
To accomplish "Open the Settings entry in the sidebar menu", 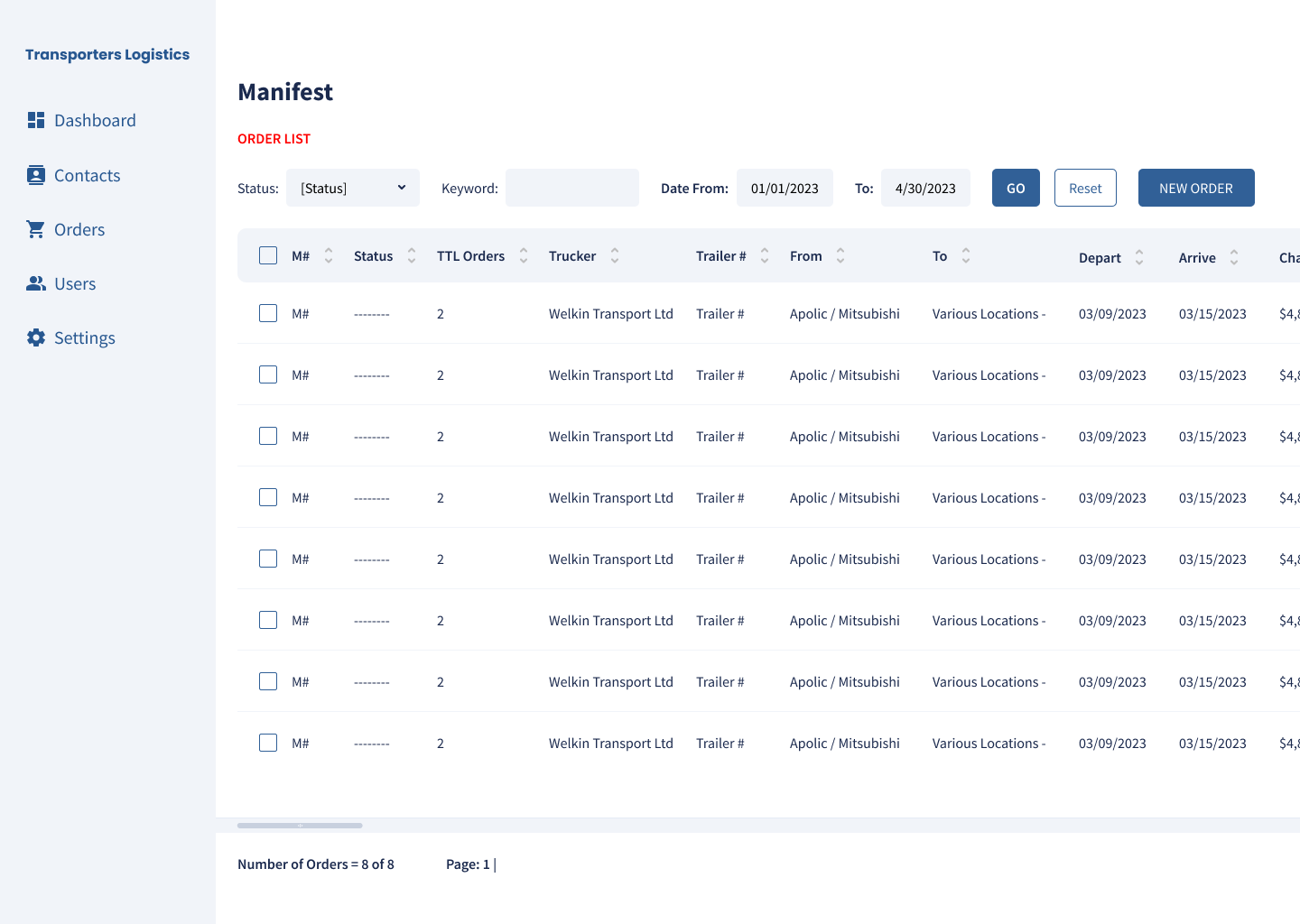I will (85, 337).
